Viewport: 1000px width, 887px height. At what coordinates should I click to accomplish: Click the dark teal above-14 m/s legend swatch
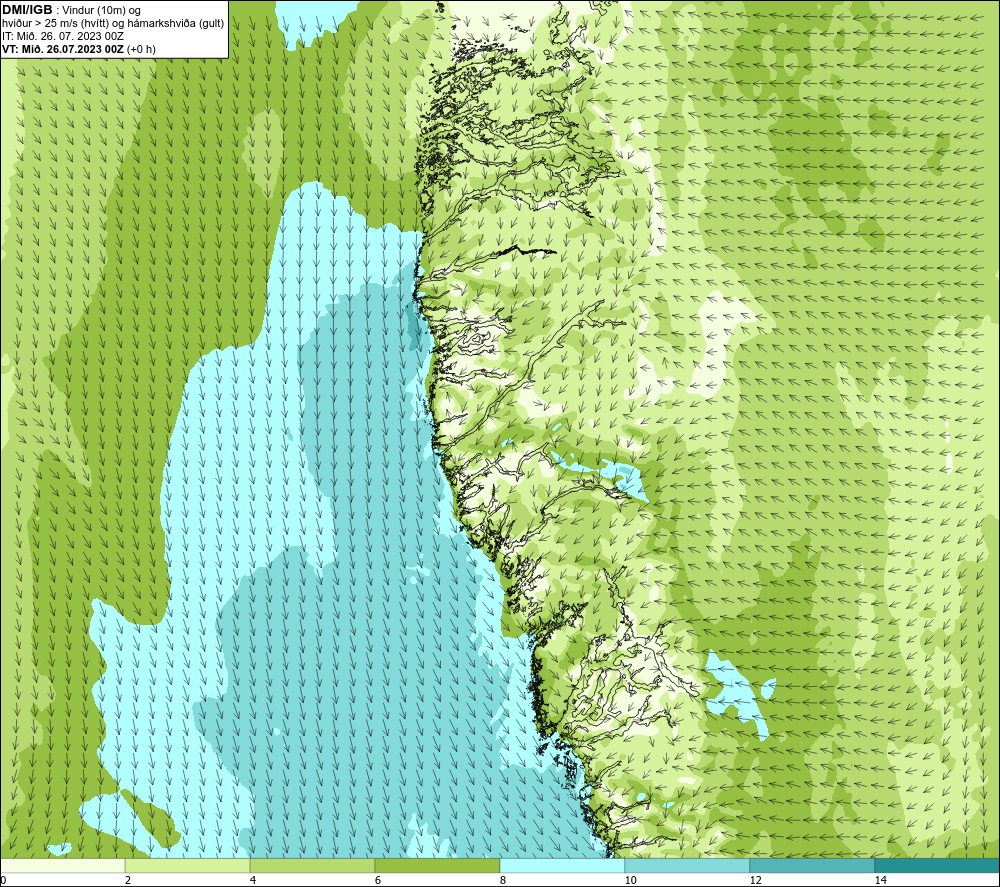pyautogui.click(x=938, y=866)
